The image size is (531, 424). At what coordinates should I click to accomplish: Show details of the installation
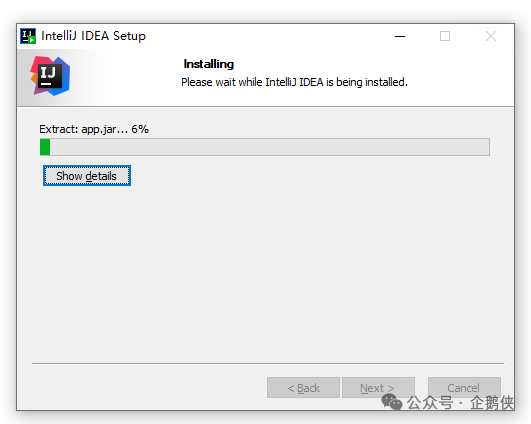pyautogui.click(x=87, y=176)
